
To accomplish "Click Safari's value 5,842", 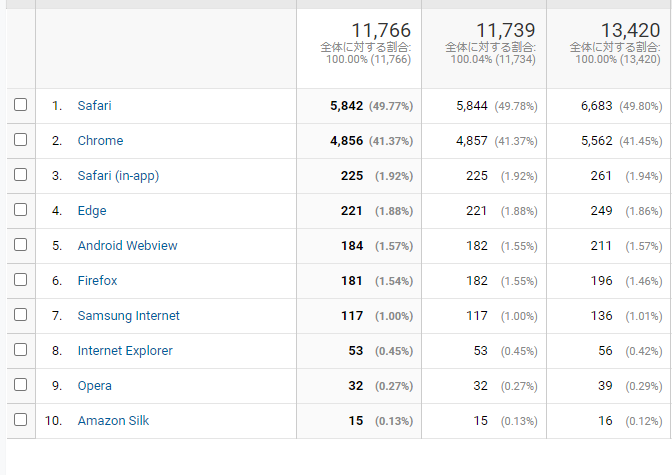I will pyautogui.click(x=346, y=106).
